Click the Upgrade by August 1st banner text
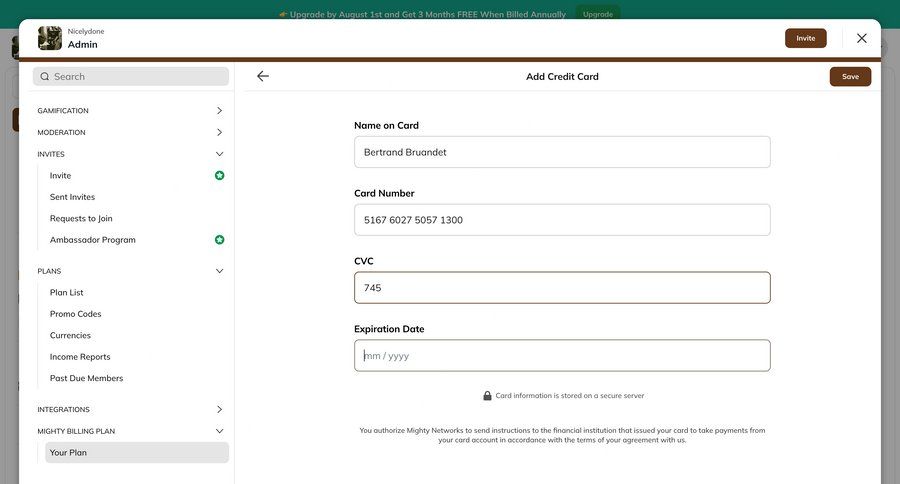This screenshot has height=484, width=900. click(x=428, y=14)
